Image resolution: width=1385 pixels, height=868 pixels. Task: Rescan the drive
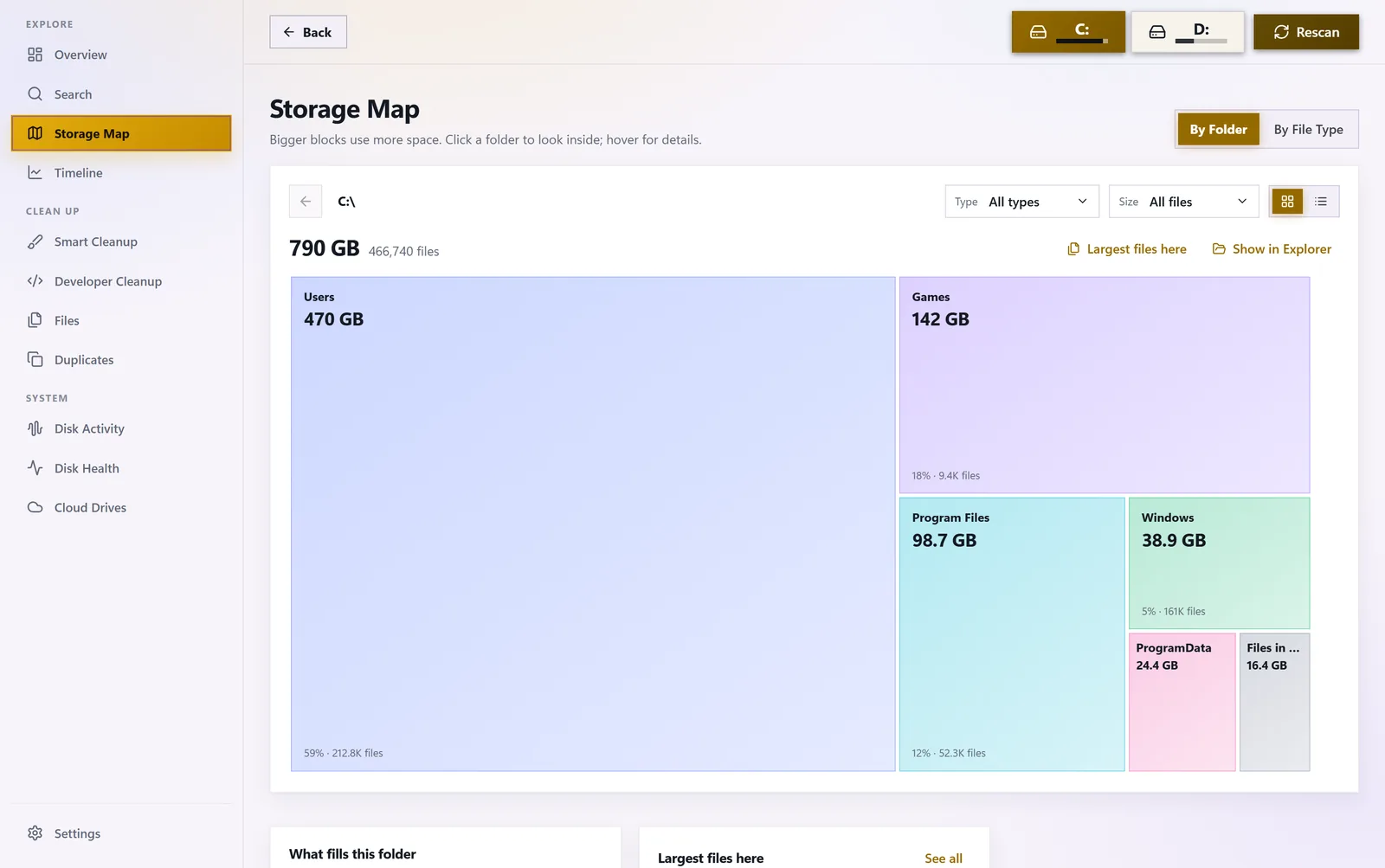pyautogui.click(x=1306, y=32)
